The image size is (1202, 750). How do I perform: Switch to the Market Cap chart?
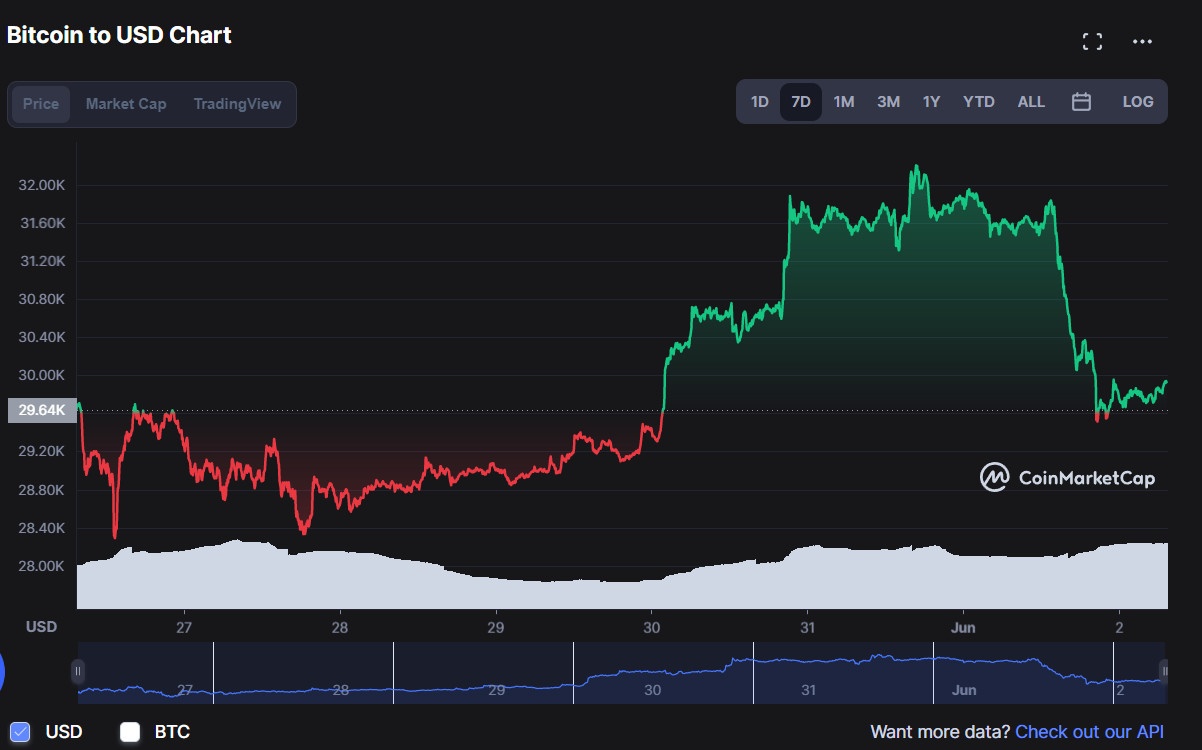126,103
